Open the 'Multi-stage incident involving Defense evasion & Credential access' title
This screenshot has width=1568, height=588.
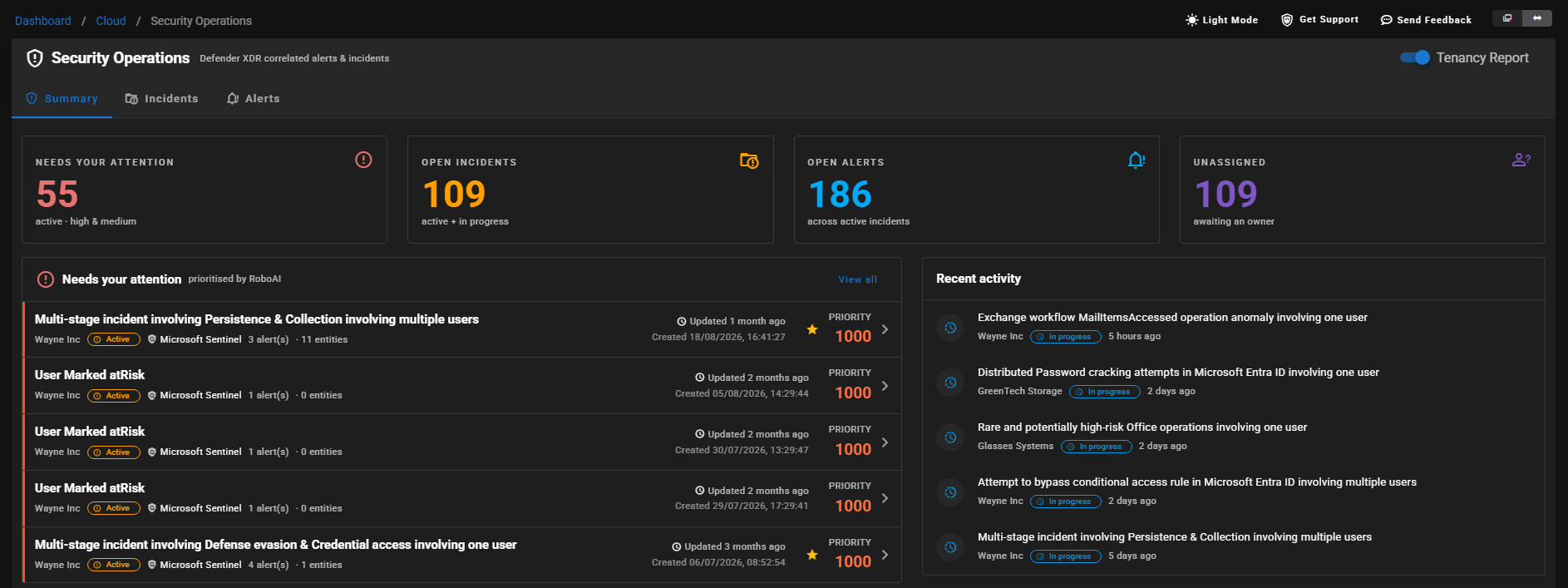point(275,545)
